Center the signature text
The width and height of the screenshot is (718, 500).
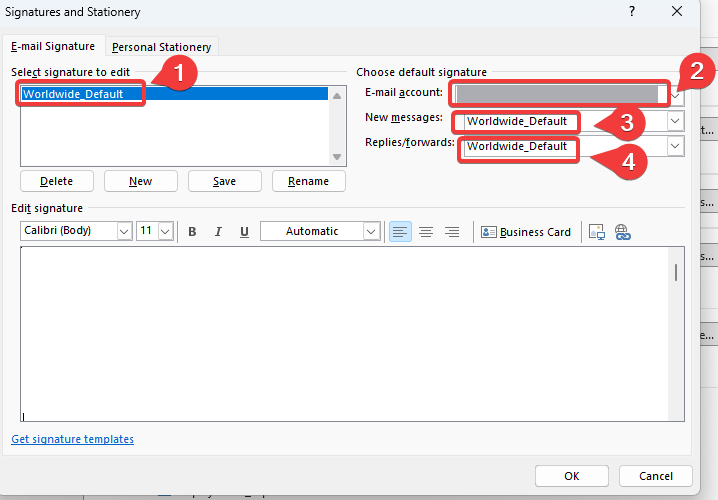point(426,231)
